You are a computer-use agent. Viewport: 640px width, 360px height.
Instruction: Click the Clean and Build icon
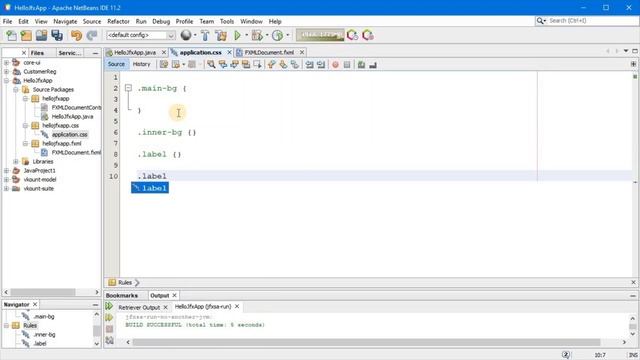[221, 36]
